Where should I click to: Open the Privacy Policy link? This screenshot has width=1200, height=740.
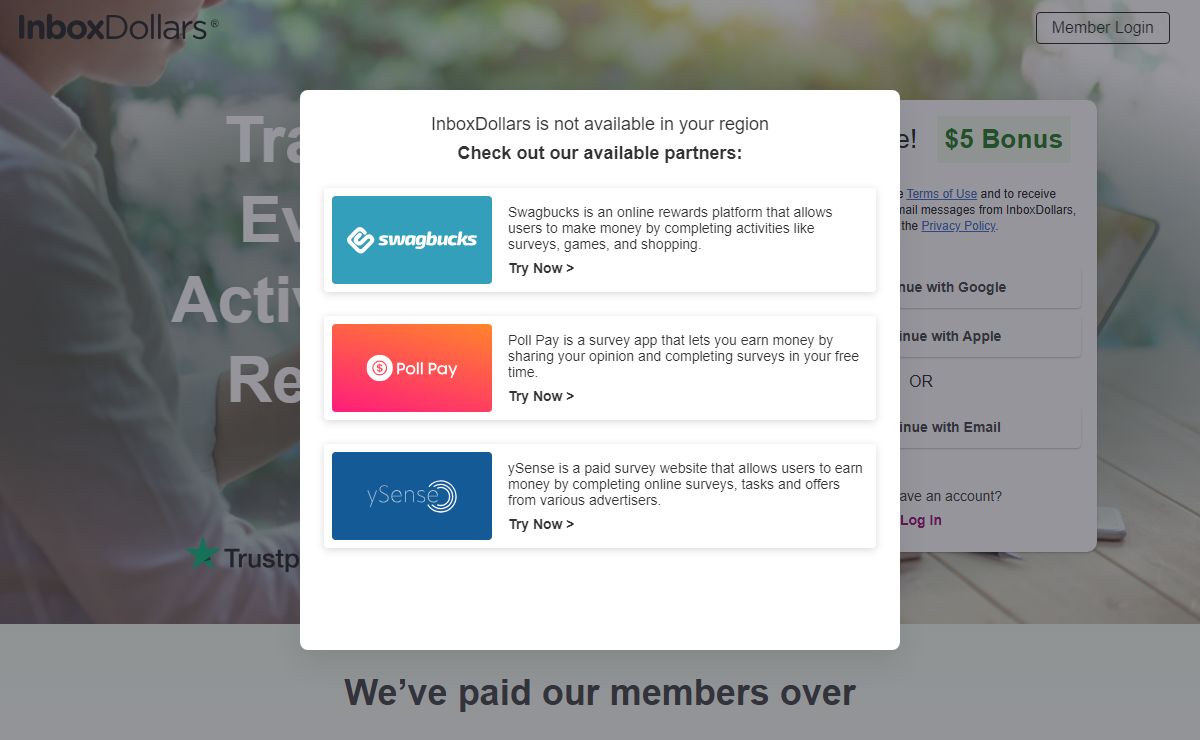point(958,226)
